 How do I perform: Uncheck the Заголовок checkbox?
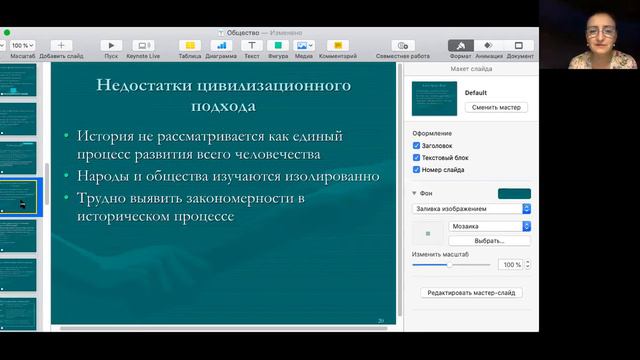click(x=416, y=145)
